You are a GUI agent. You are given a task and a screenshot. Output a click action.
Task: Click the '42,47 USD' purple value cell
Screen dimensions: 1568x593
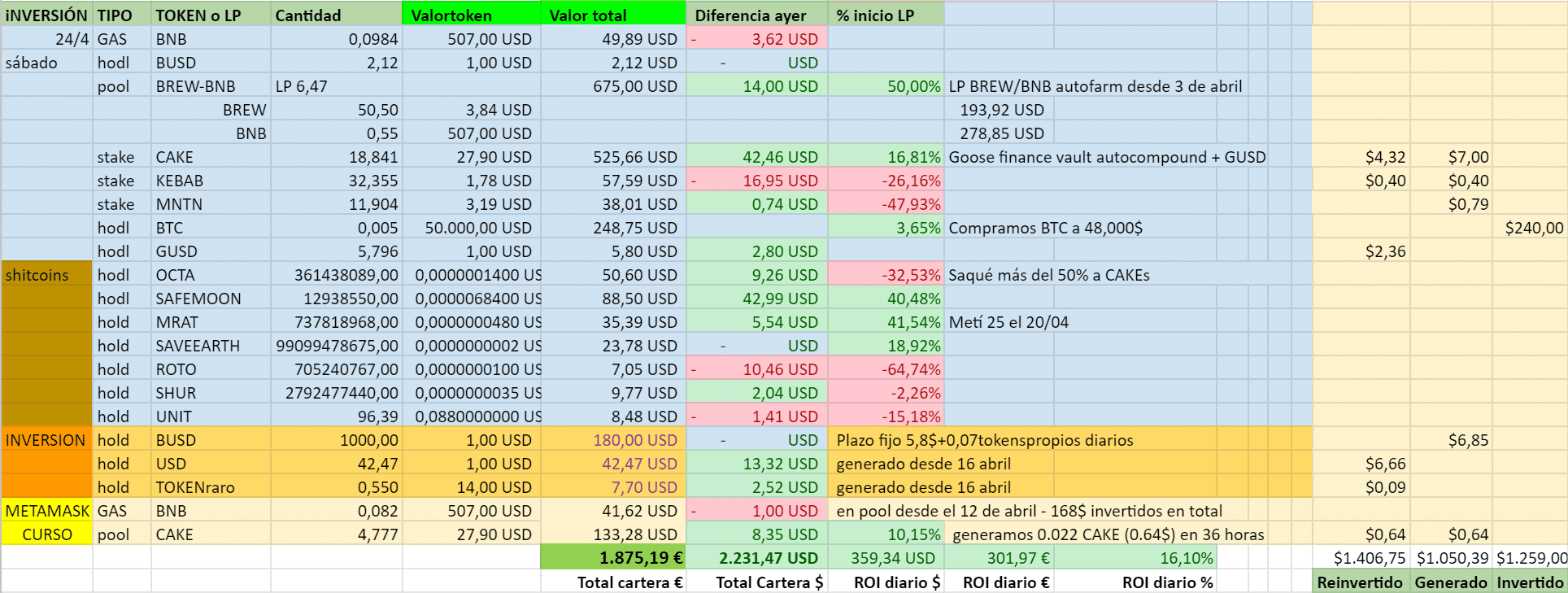(613, 463)
